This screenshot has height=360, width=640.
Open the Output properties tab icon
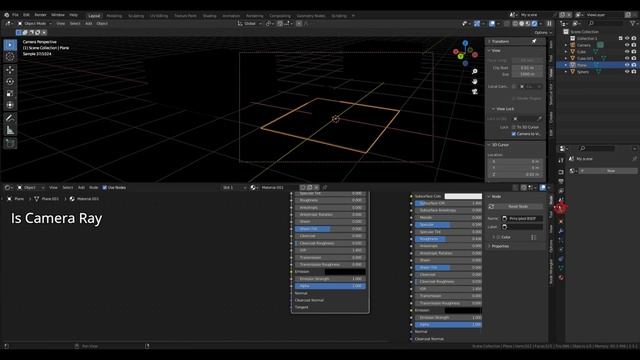click(561, 181)
